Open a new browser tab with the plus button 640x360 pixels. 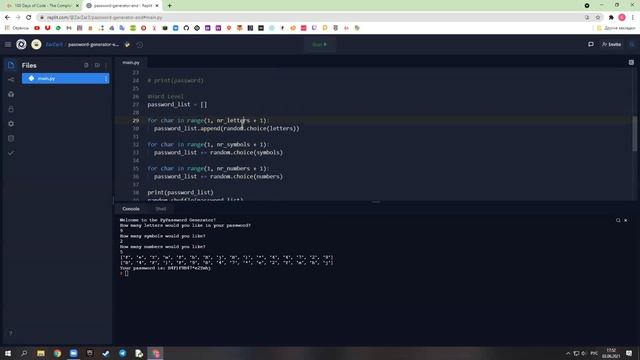[x=169, y=6]
